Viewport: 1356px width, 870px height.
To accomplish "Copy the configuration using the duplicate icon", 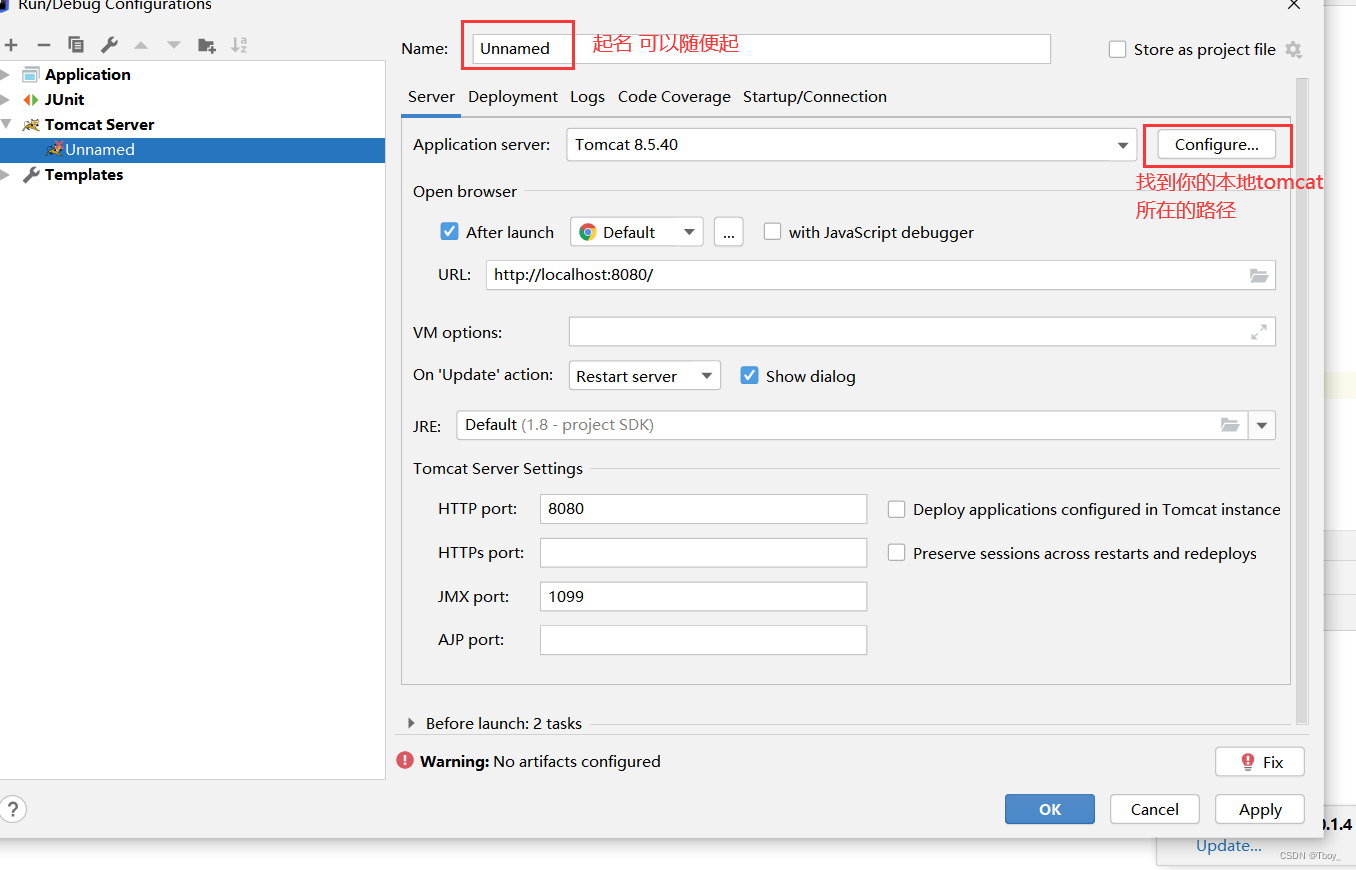I will (76, 45).
